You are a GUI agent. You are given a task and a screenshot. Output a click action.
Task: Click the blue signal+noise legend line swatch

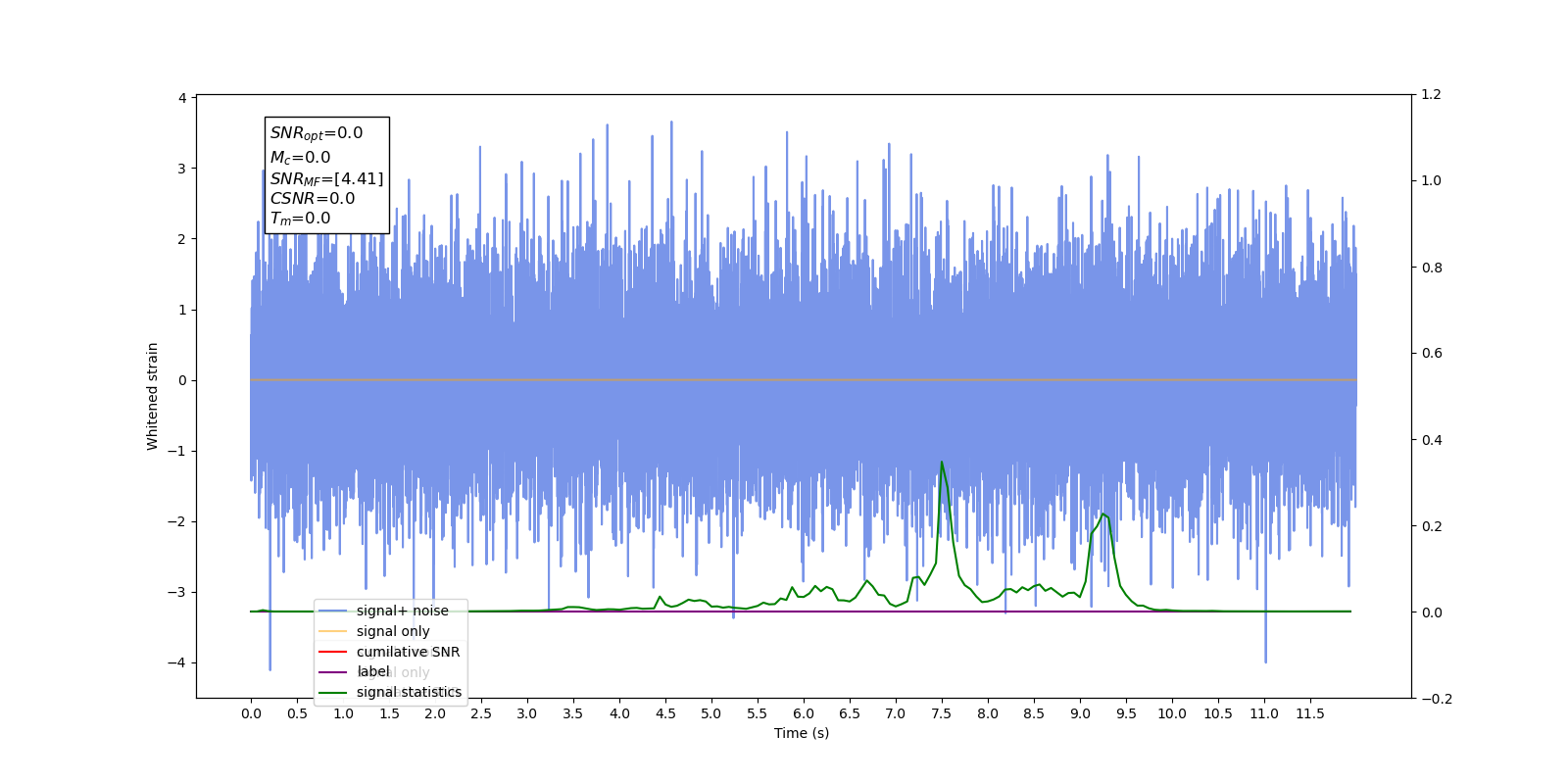(333, 611)
